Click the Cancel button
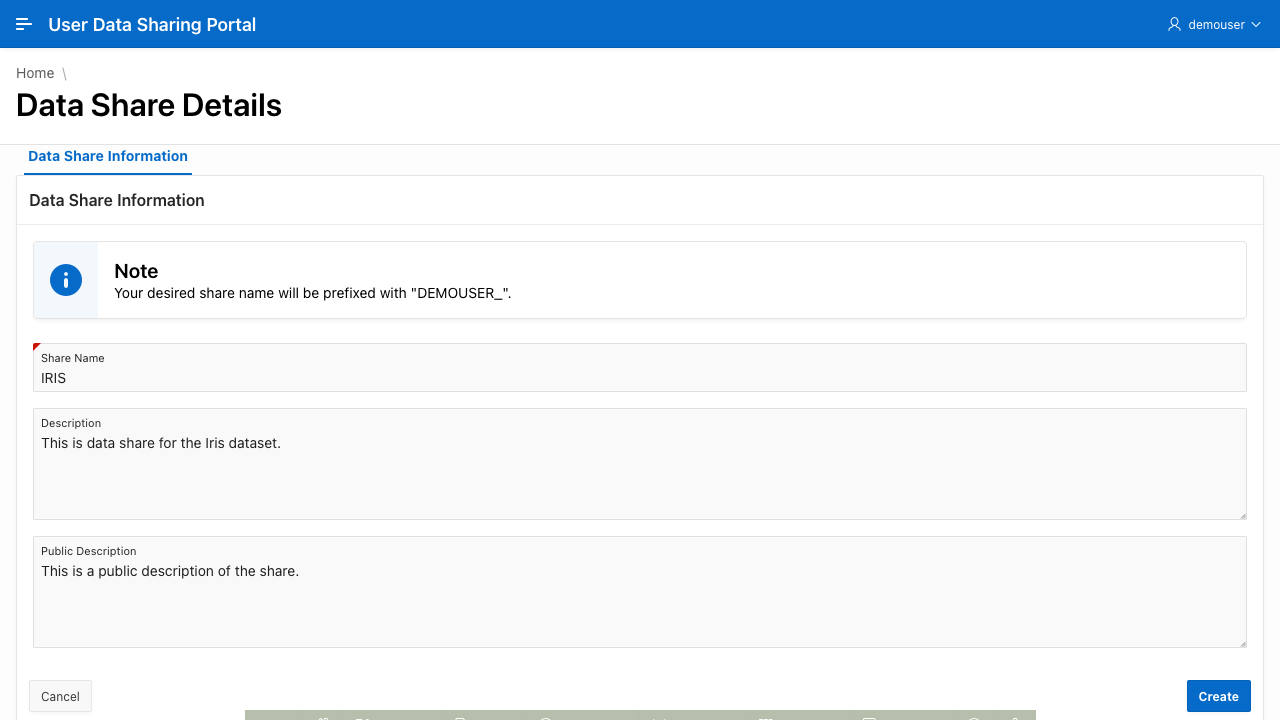The height and width of the screenshot is (720, 1280). click(60, 696)
